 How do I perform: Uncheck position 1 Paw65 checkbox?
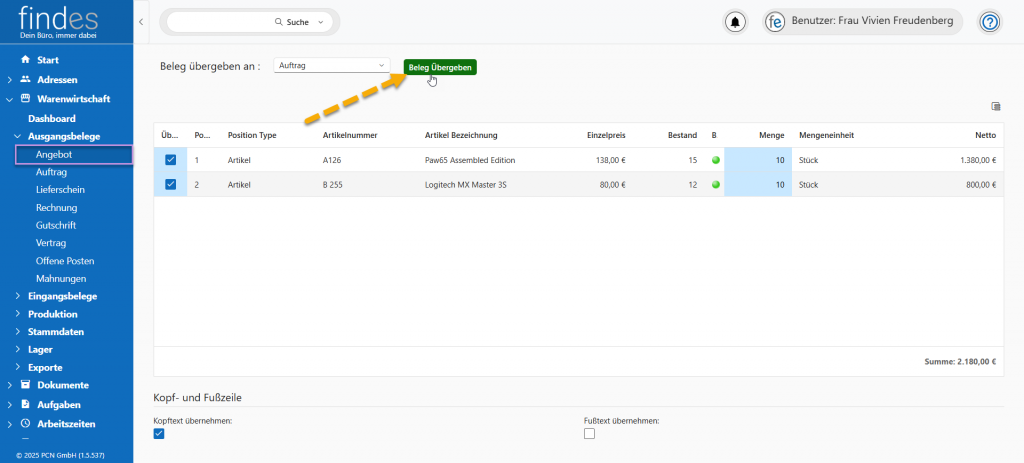(x=170, y=160)
